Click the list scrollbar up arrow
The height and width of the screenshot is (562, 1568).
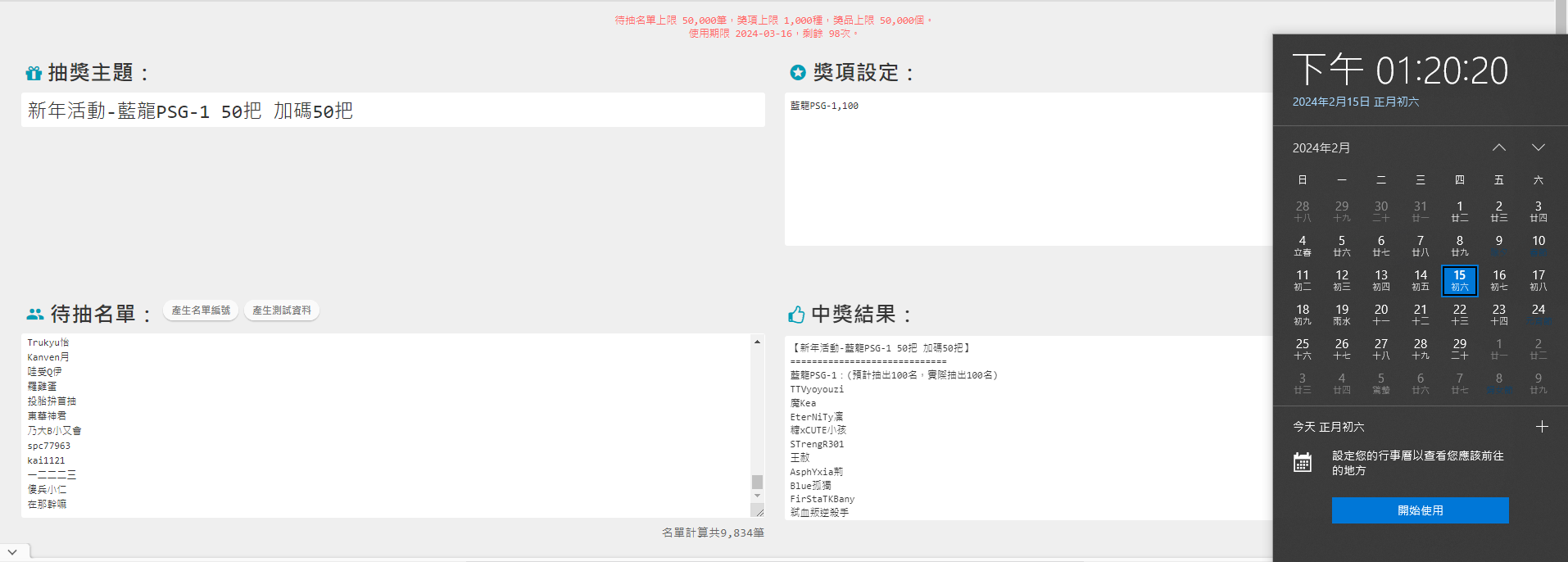pyautogui.click(x=758, y=342)
